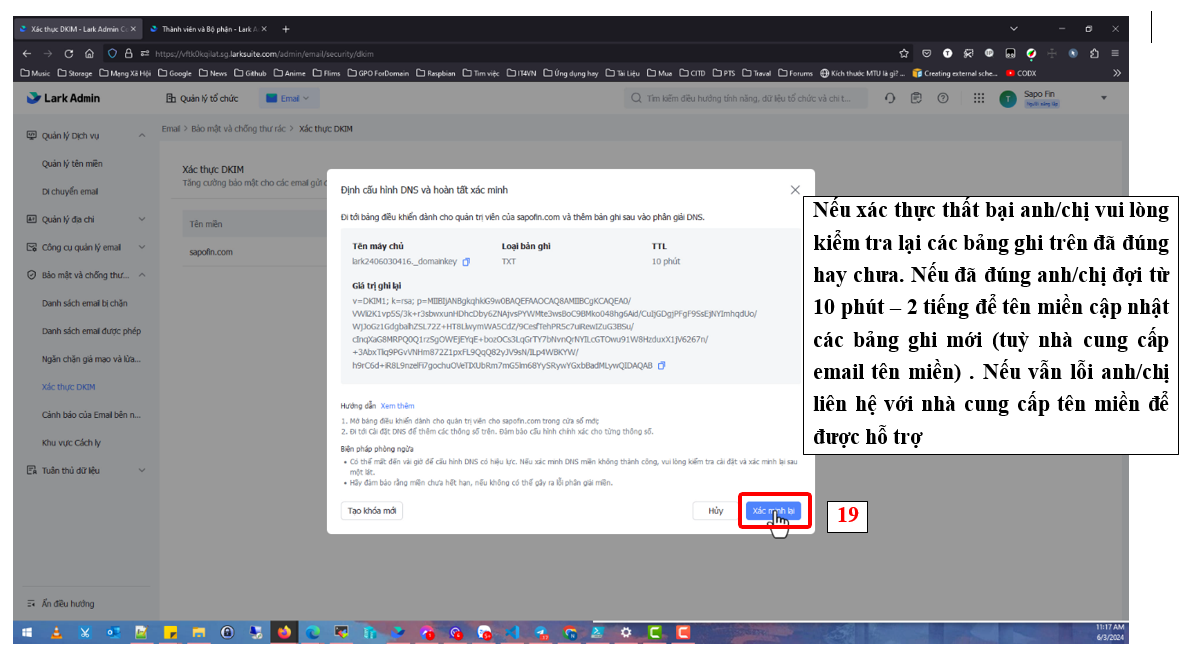Click the Sapo Fin avatar
This screenshot has height=659, width=1191.
tap(1008, 99)
